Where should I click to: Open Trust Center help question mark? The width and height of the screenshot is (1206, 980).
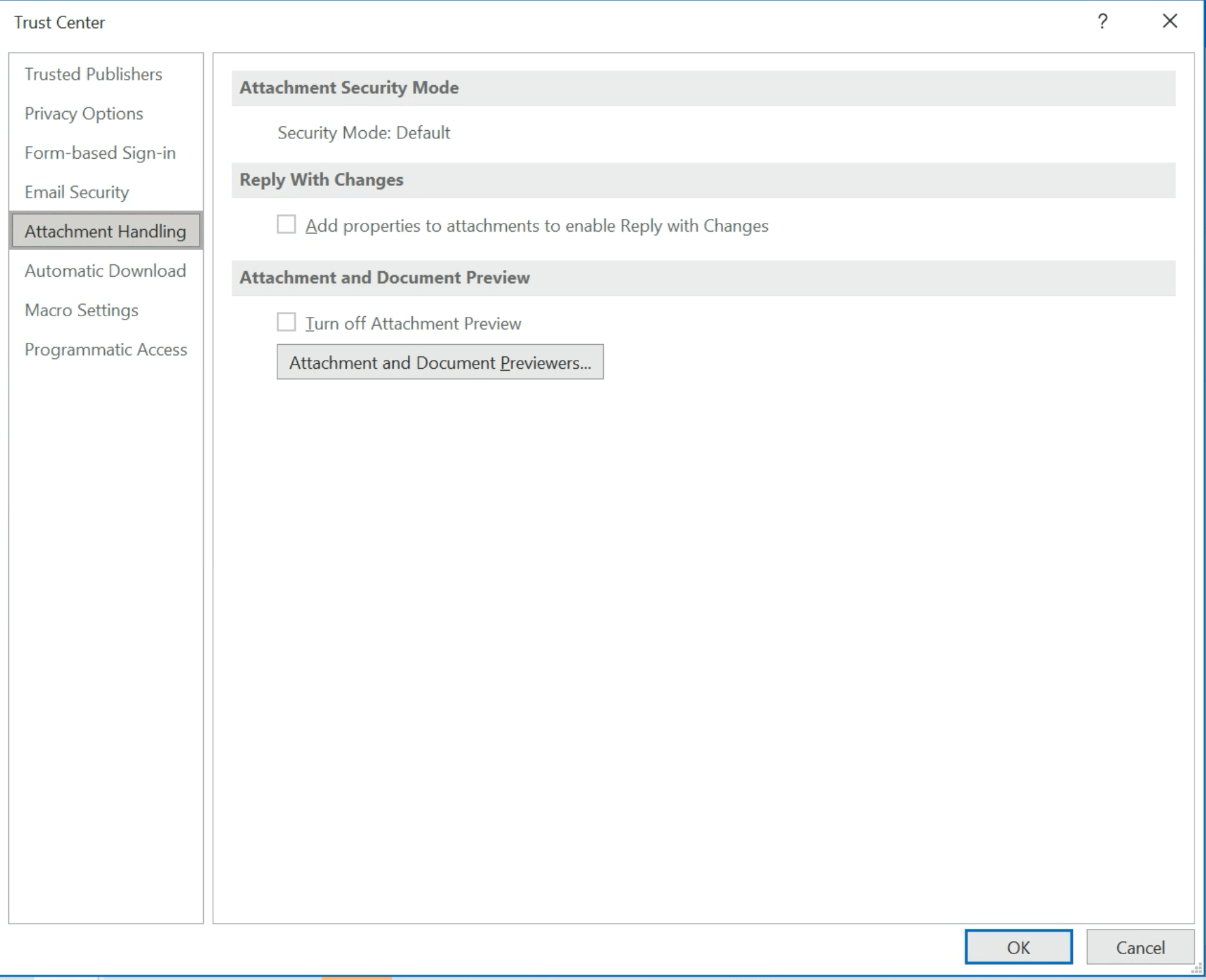[1102, 22]
